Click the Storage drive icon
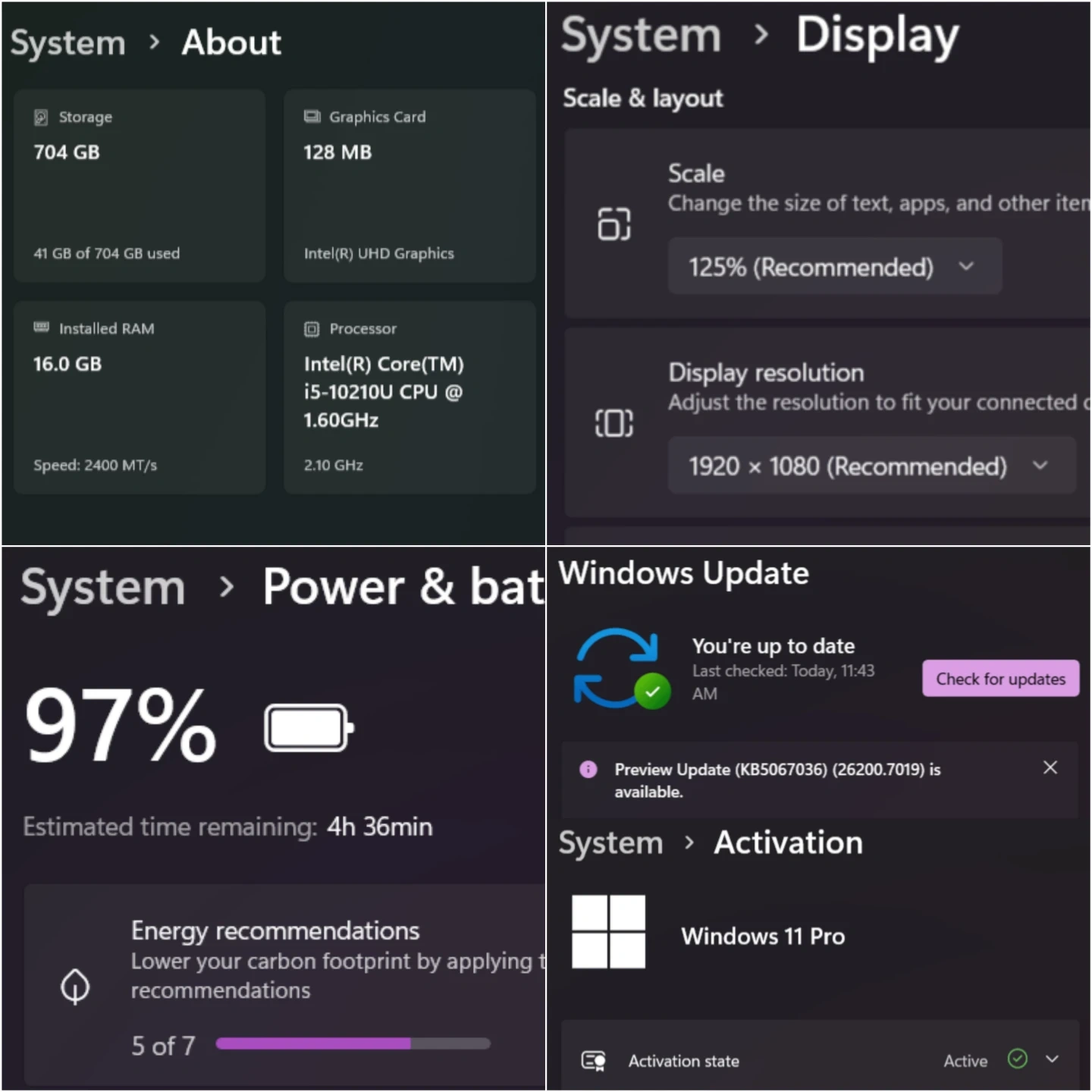The width and height of the screenshot is (1092, 1092). 41,117
